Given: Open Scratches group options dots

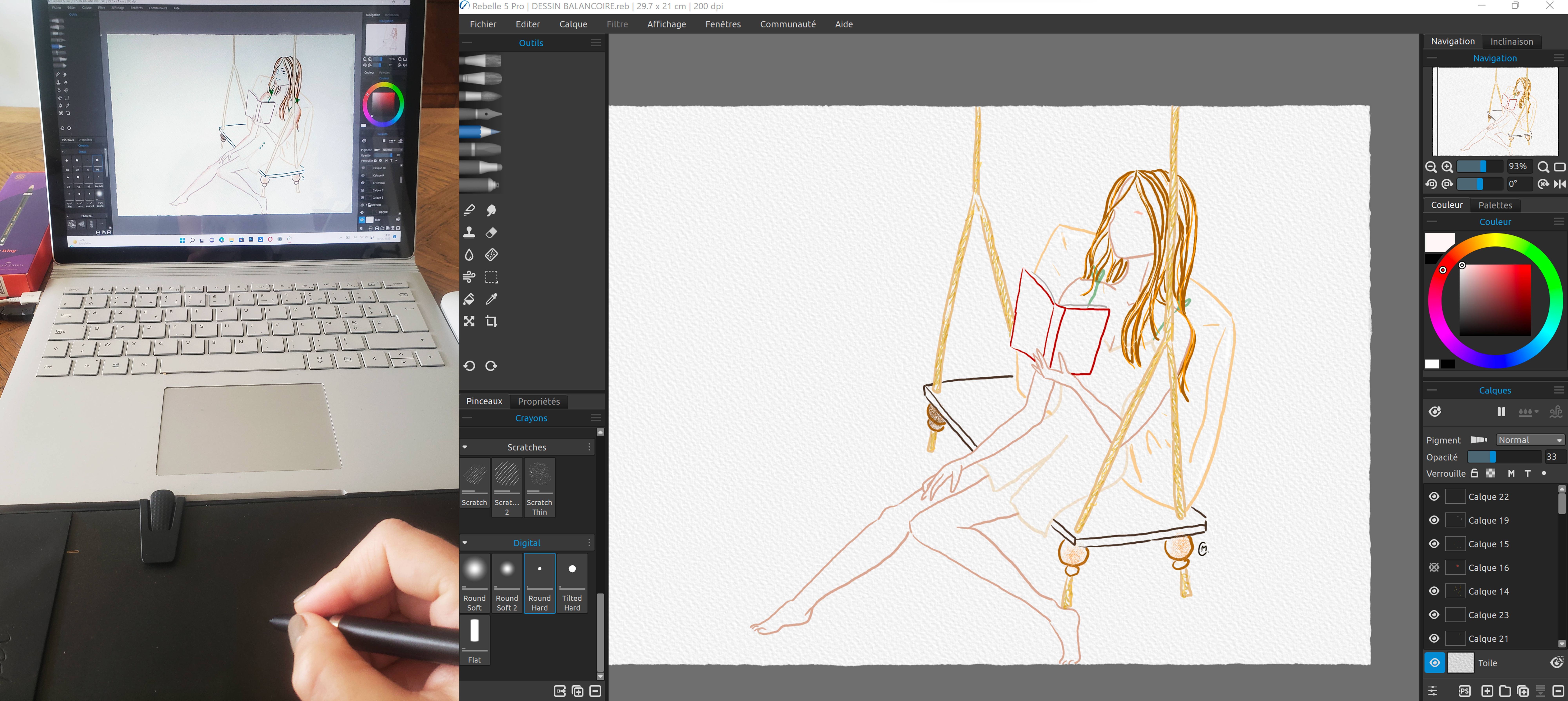Looking at the screenshot, I should [589, 447].
